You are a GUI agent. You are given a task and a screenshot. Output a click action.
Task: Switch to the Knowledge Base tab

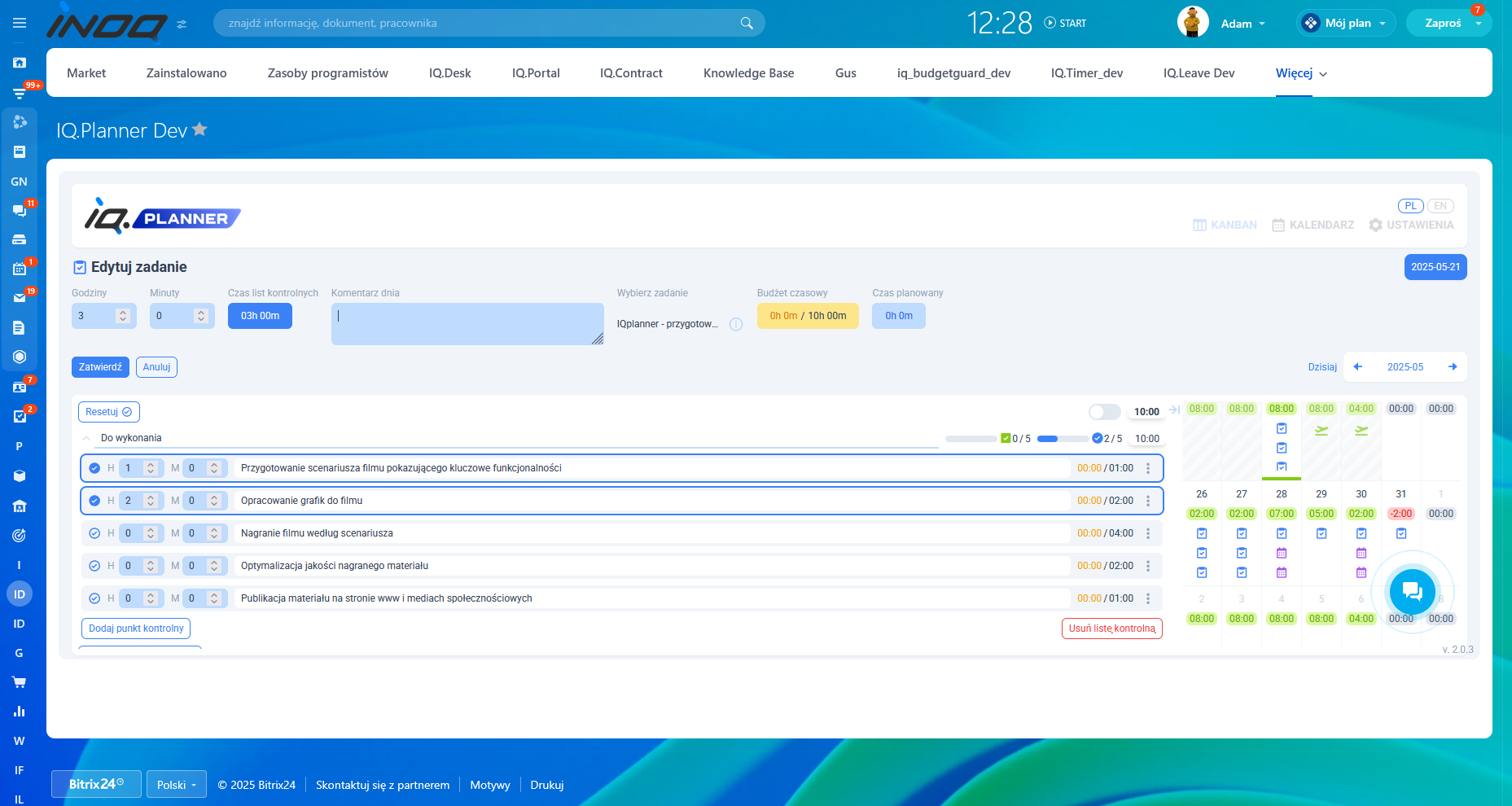point(748,73)
